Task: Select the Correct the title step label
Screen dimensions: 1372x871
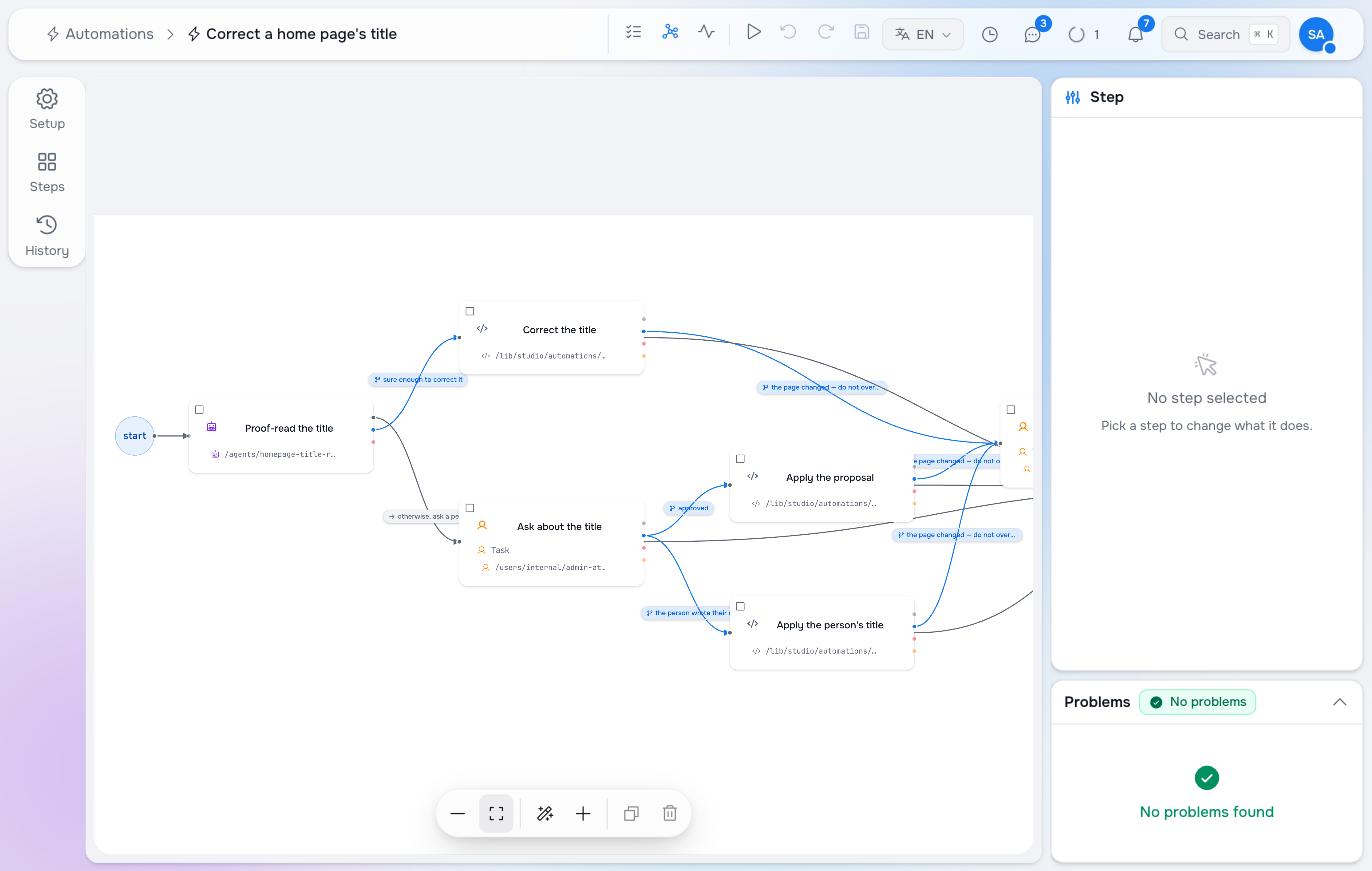Action: coord(559,330)
